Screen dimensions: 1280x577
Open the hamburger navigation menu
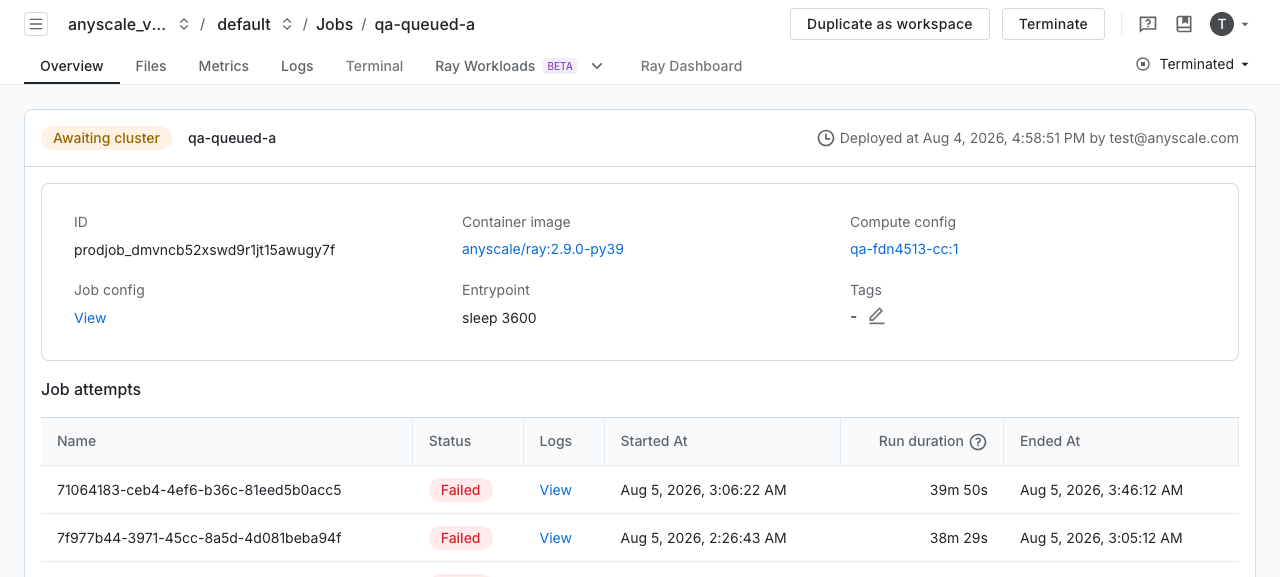pyautogui.click(x=36, y=24)
